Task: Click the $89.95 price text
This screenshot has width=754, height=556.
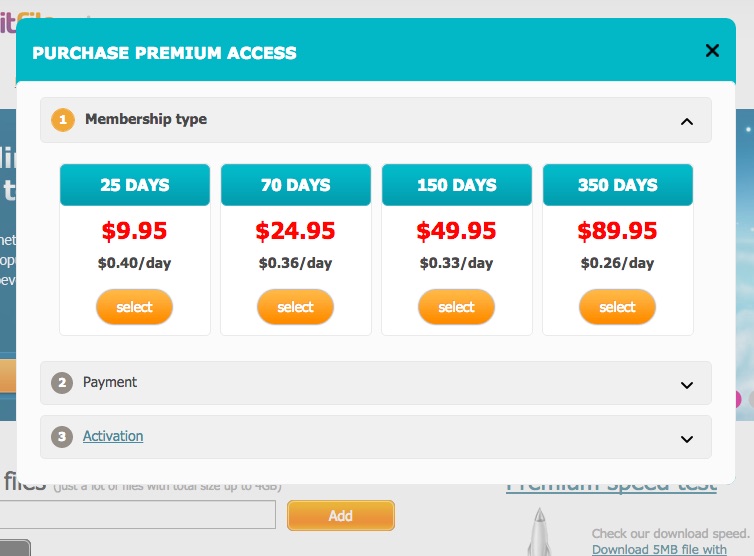Action: tap(617, 231)
